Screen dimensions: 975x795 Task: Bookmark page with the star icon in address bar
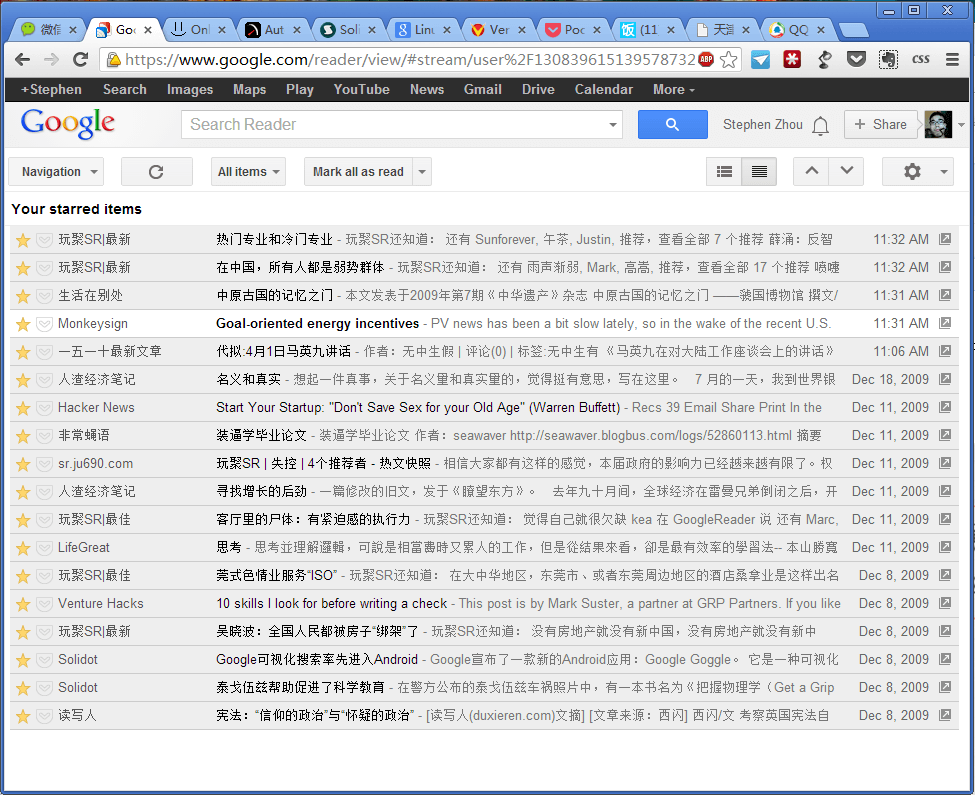pyautogui.click(x=728, y=60)
